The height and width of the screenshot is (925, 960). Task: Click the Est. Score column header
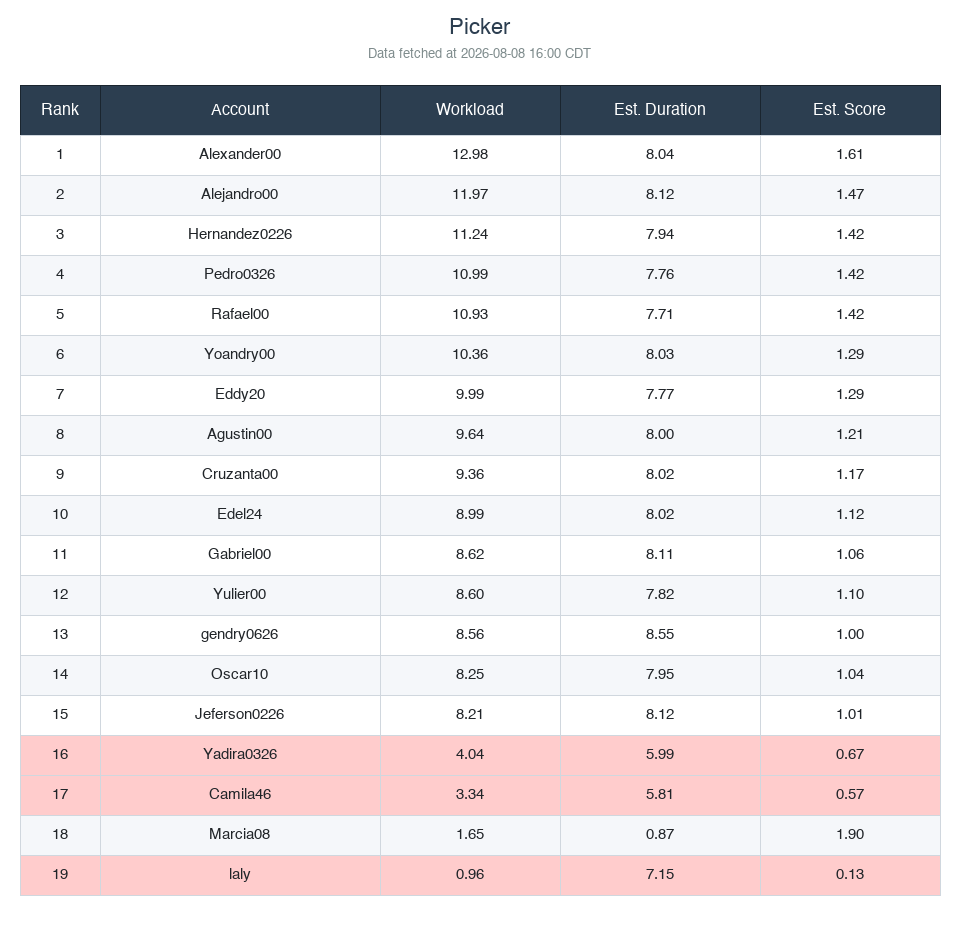click(x=850, y=110)
